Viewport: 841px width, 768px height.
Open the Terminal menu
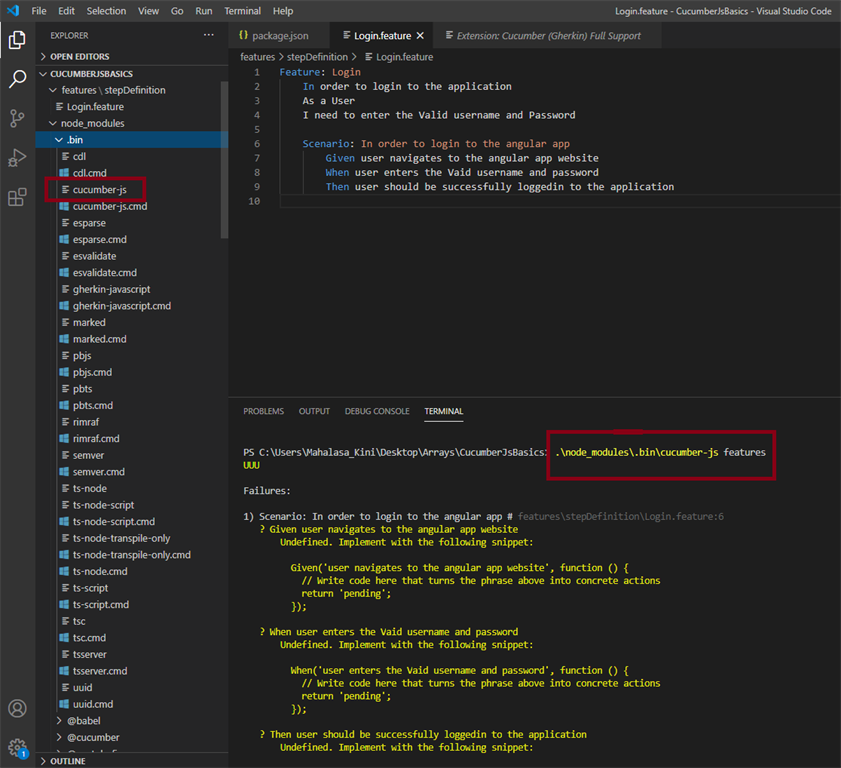click(242, 11)
